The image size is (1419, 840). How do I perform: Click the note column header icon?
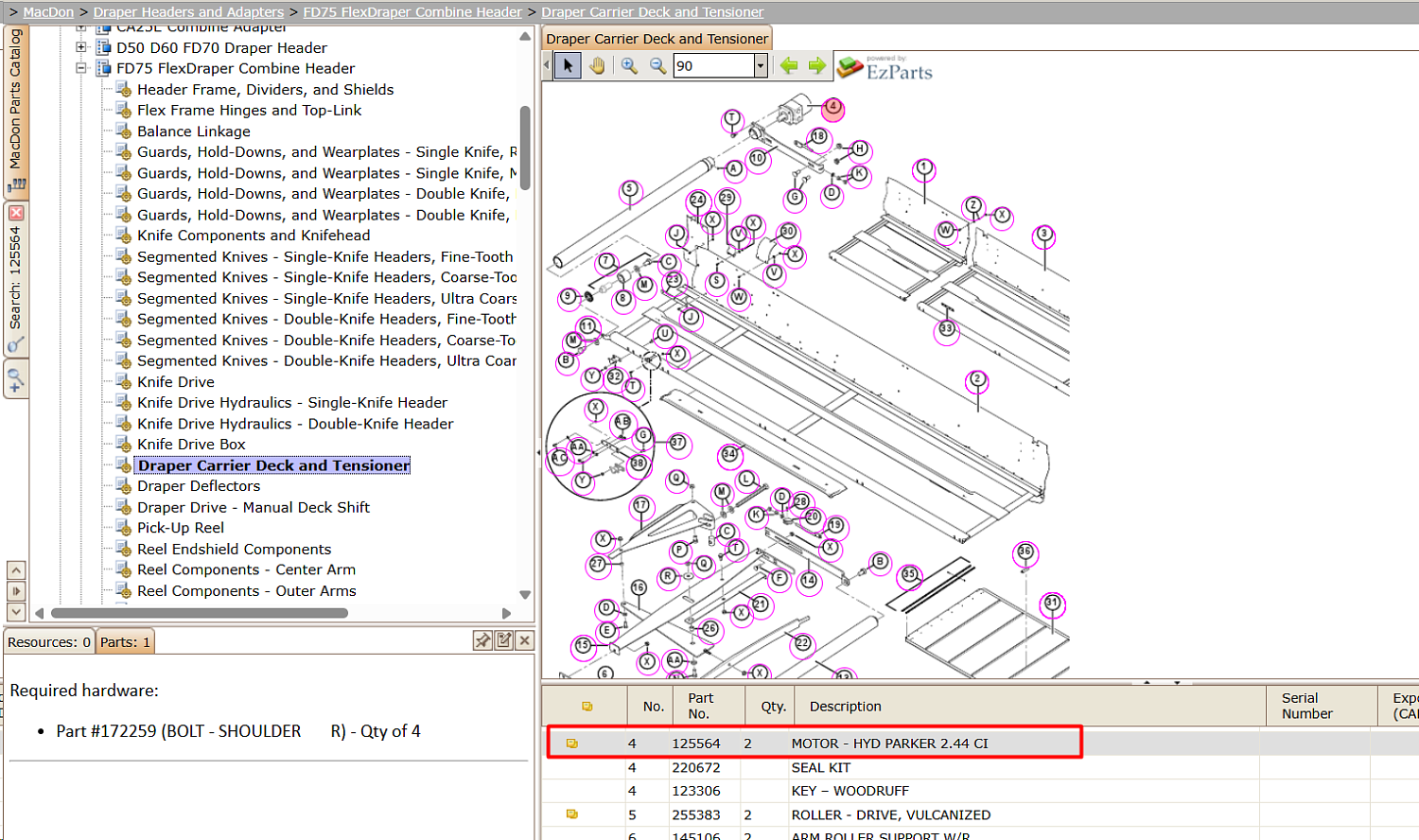pos(587,707)
